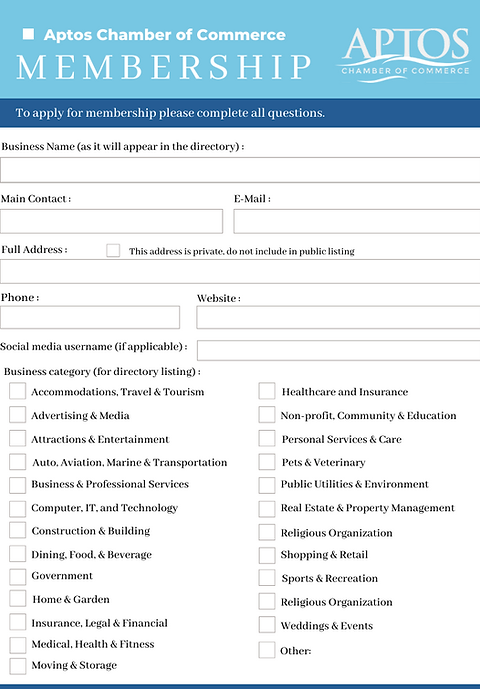Tick Real Estate & Property Management checkbox

coord(267,509)
